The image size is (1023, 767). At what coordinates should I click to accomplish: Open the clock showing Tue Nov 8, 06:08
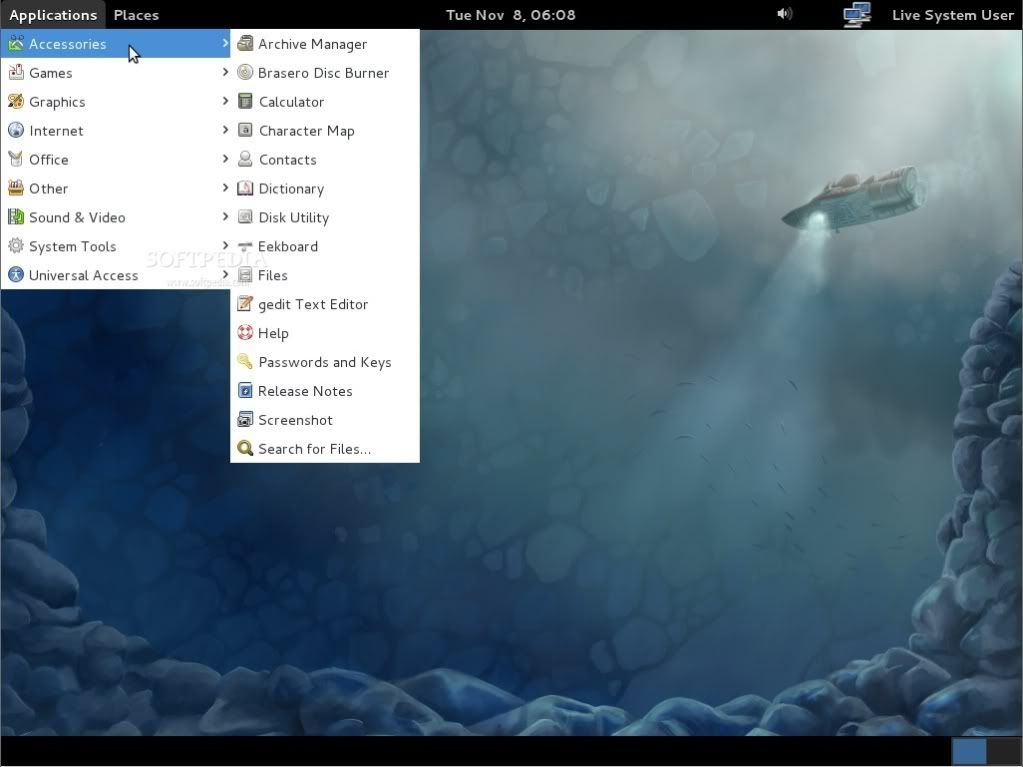(x=511, y=15)
